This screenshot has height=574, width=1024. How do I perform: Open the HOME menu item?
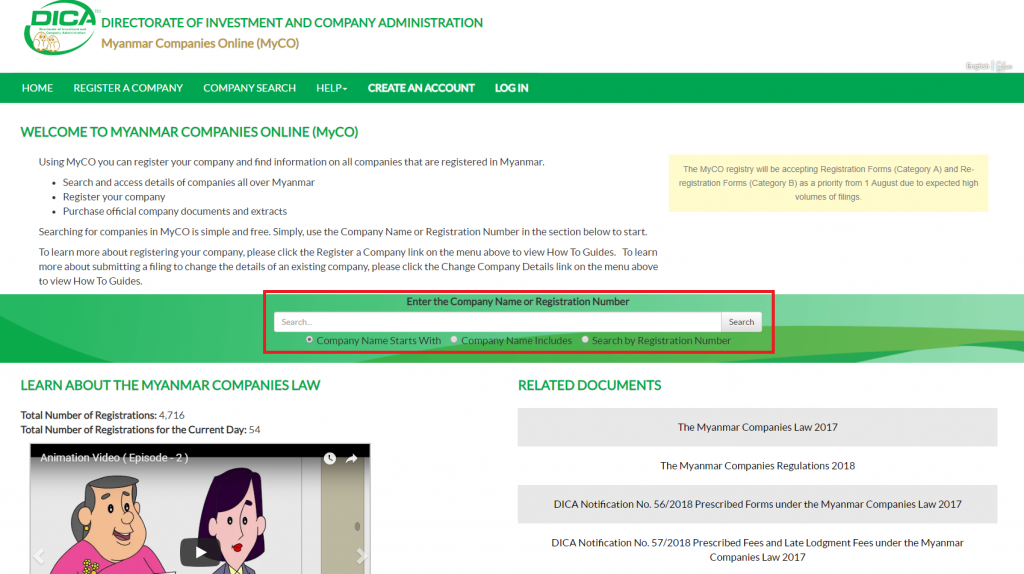[37, 88]
